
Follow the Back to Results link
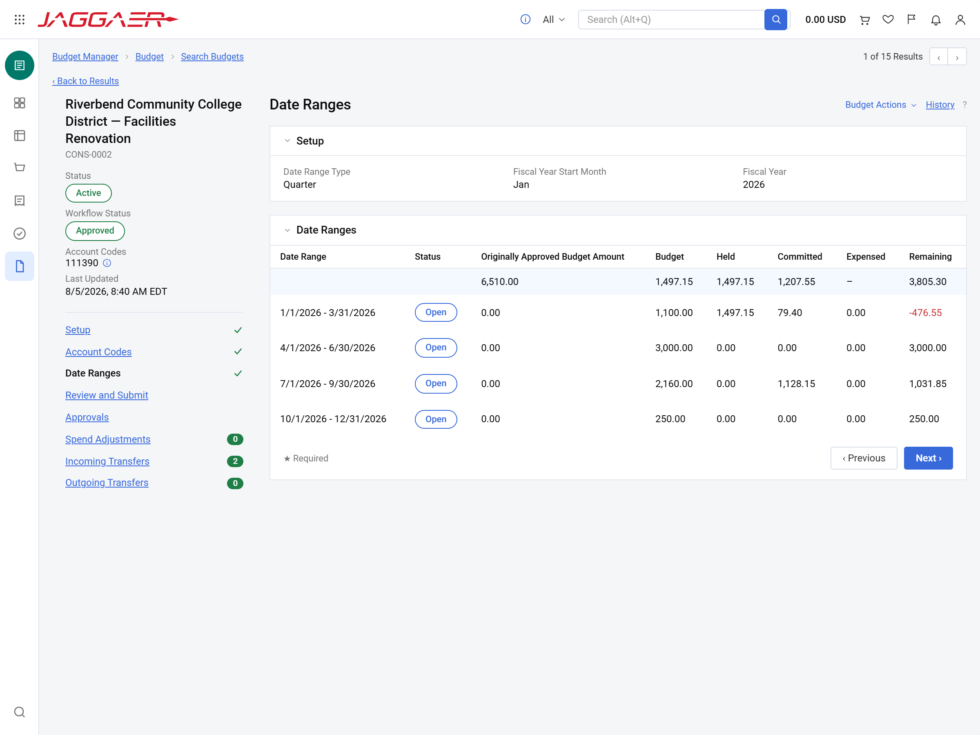(86, 81)
